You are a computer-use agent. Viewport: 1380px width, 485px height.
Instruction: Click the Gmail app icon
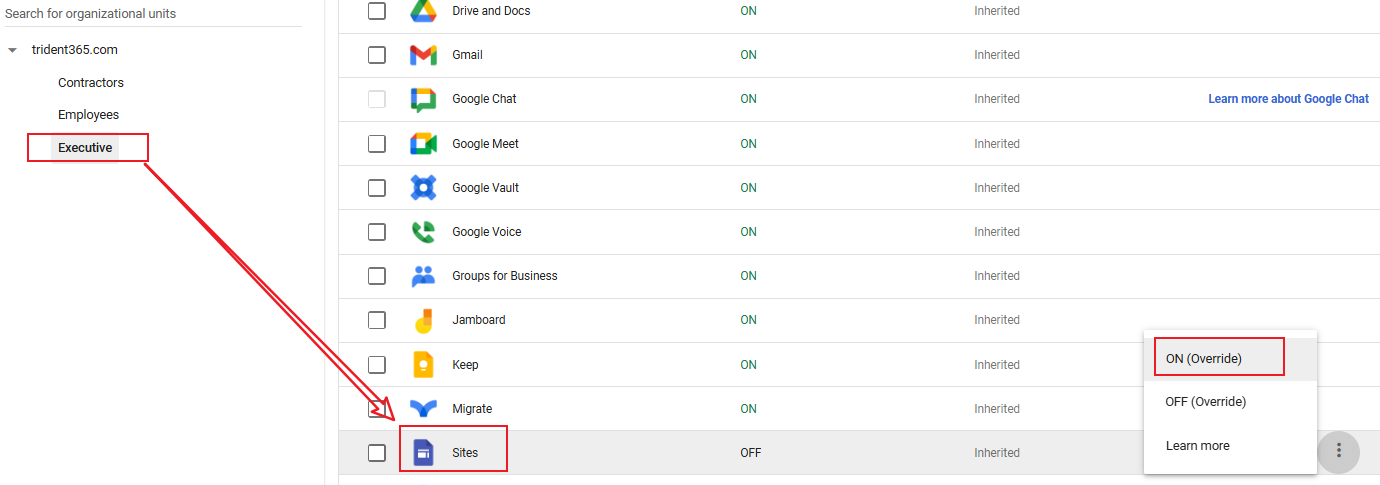[423, 55]
